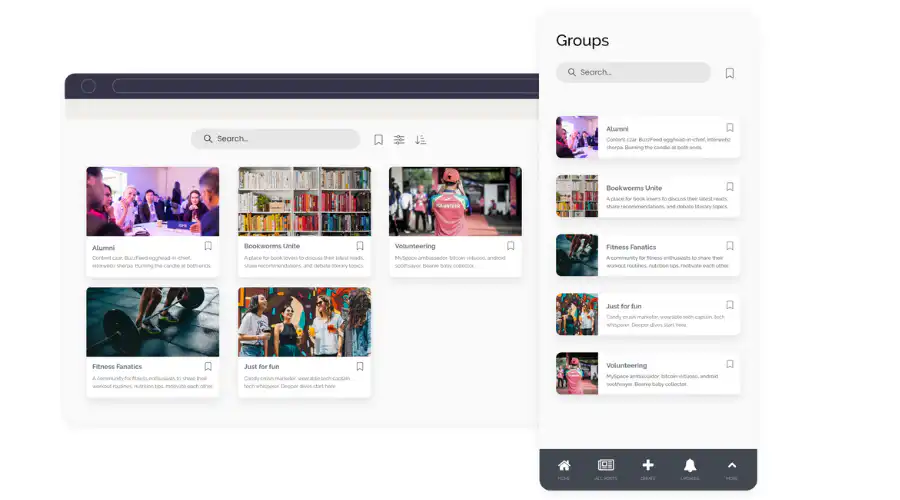900x500 pixels.
Task: Open the Just for fun card photo on desktop
Action: [304, 322]
